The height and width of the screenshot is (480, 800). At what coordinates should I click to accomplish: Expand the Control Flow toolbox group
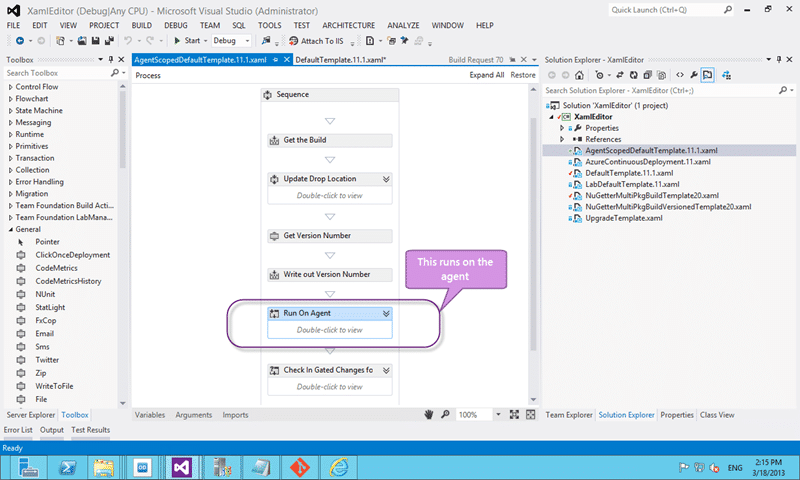[10, 87]
